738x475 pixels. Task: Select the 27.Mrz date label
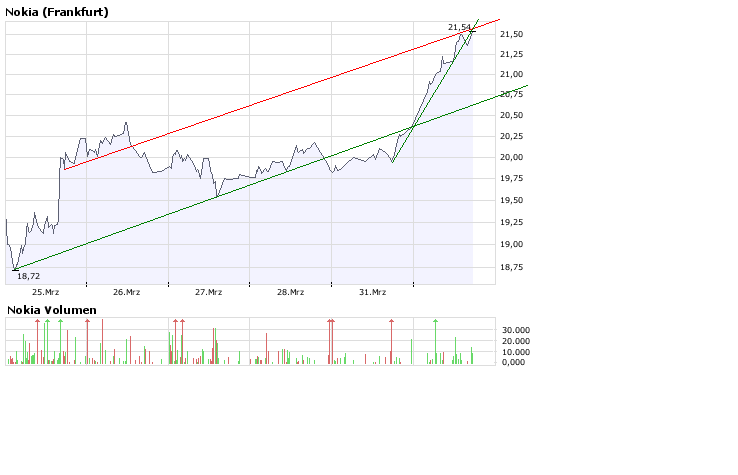[x=209, y=292]
